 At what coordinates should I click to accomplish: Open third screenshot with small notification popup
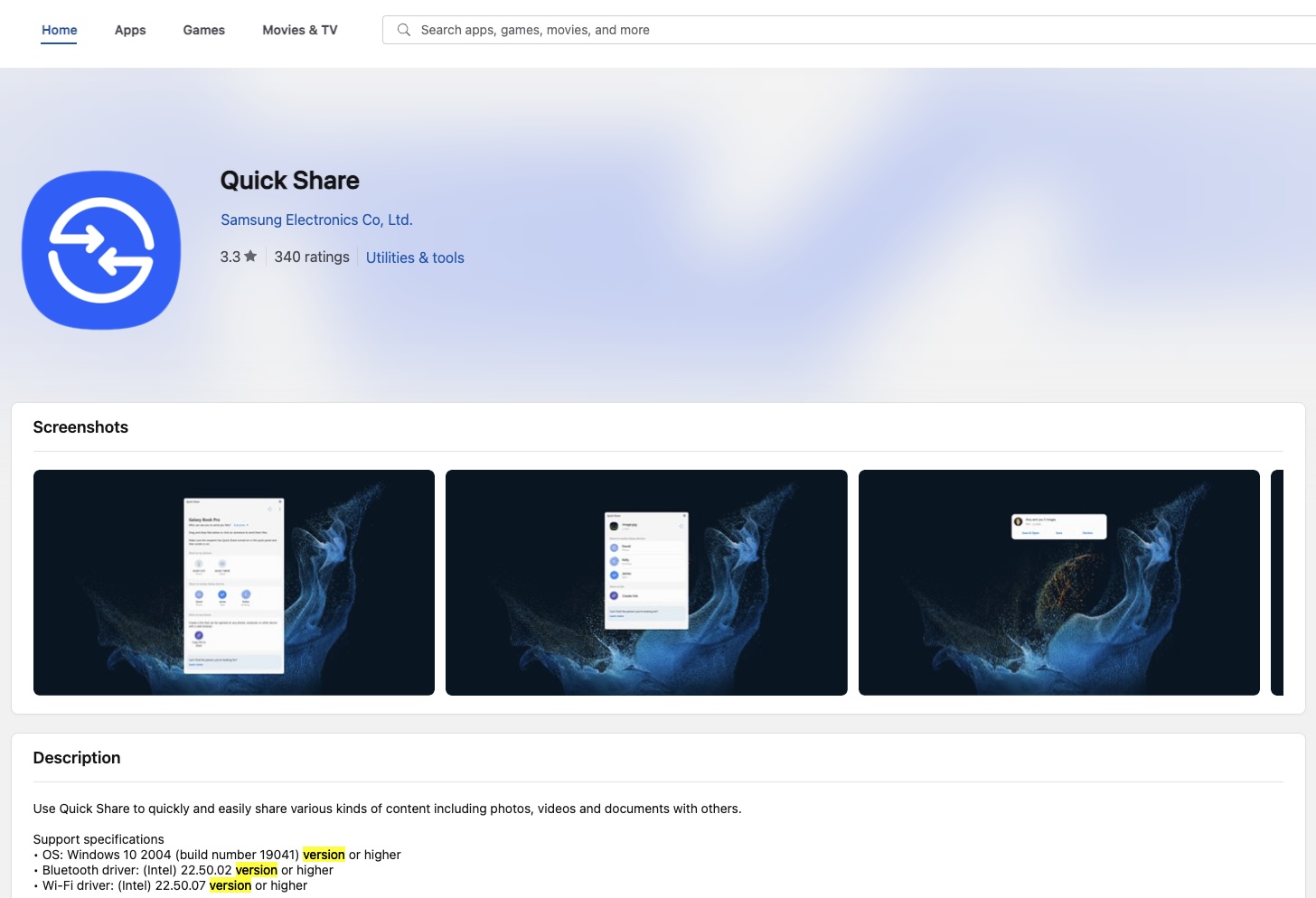[x=1058, y=583]
